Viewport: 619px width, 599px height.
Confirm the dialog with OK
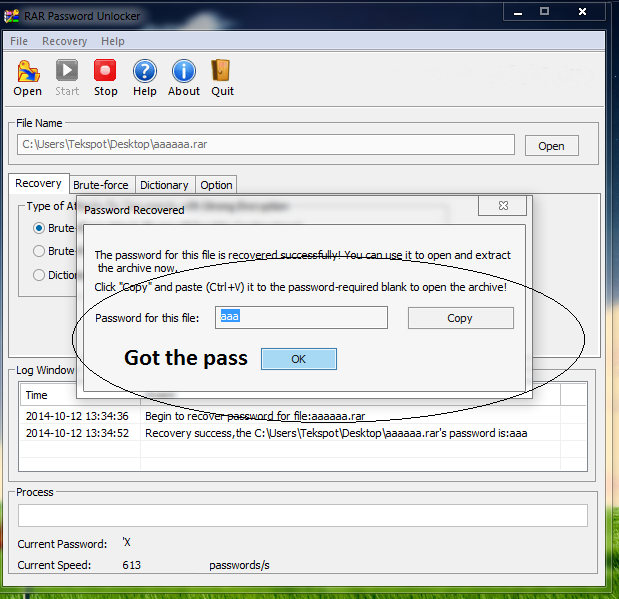click(299, 359)
